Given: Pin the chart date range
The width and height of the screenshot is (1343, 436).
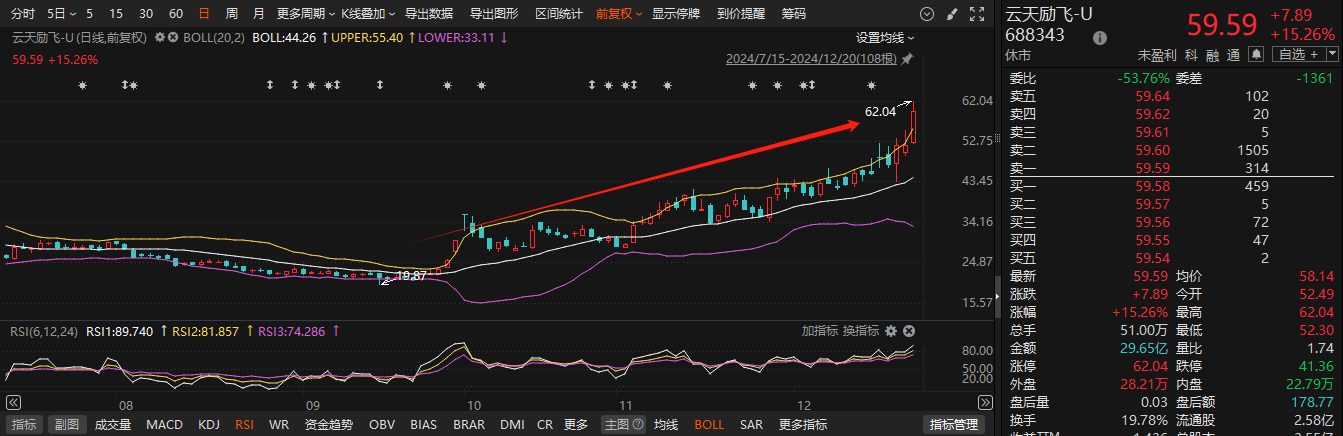Looking at the screenshot, I should (x=907, y=59).
